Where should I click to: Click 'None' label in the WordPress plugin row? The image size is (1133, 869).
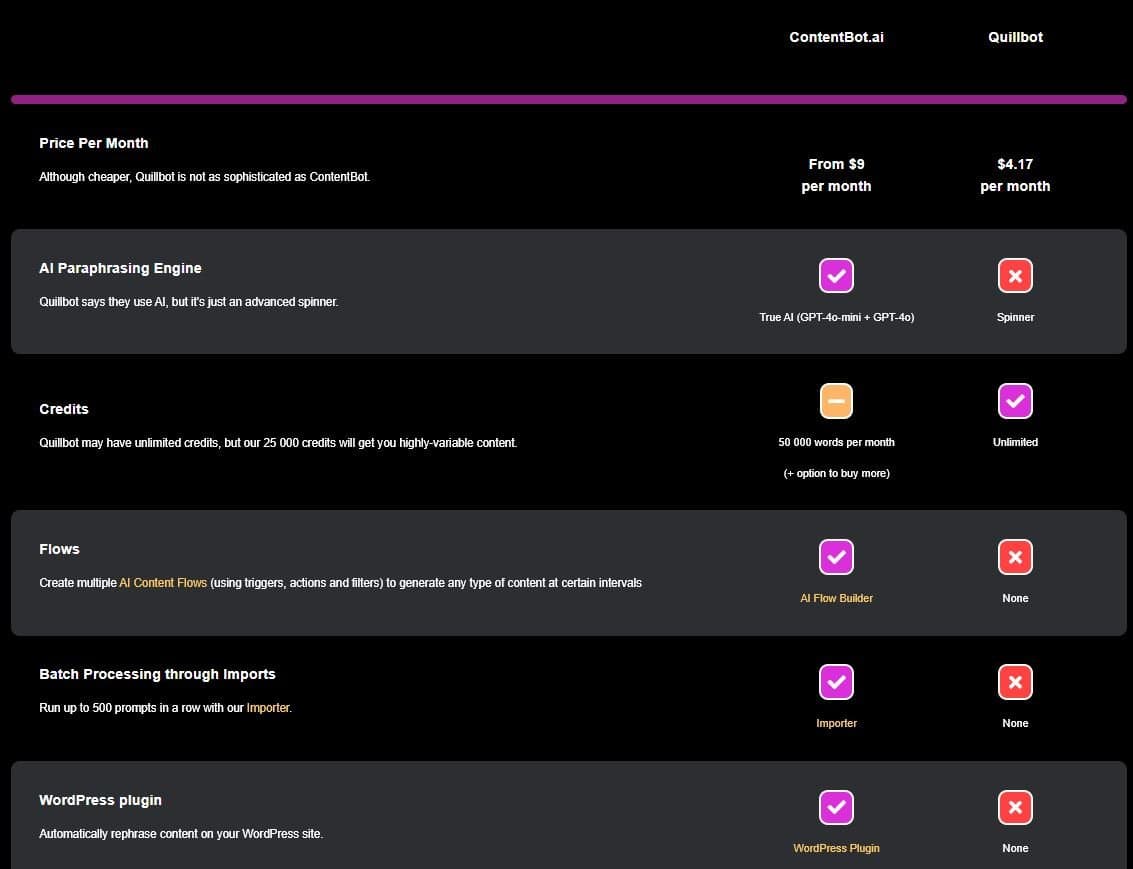(x=1015, y=848)
